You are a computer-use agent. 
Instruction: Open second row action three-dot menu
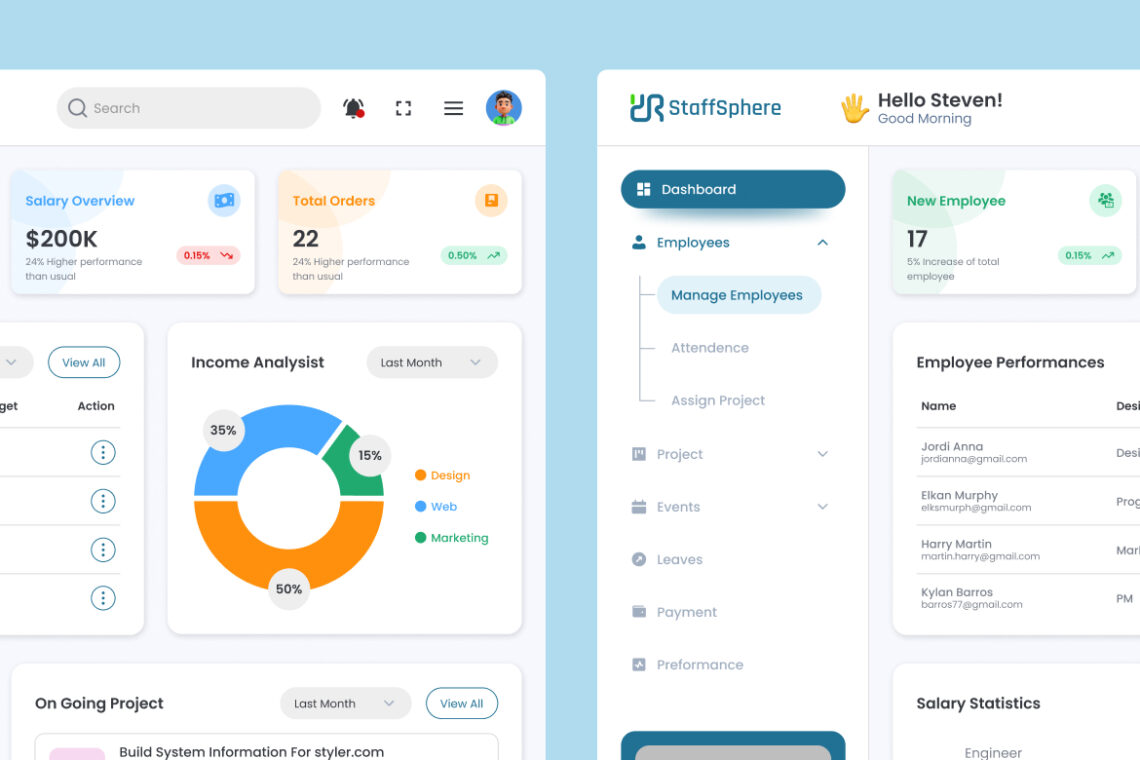pyautogui.click(x=103, y=501)
